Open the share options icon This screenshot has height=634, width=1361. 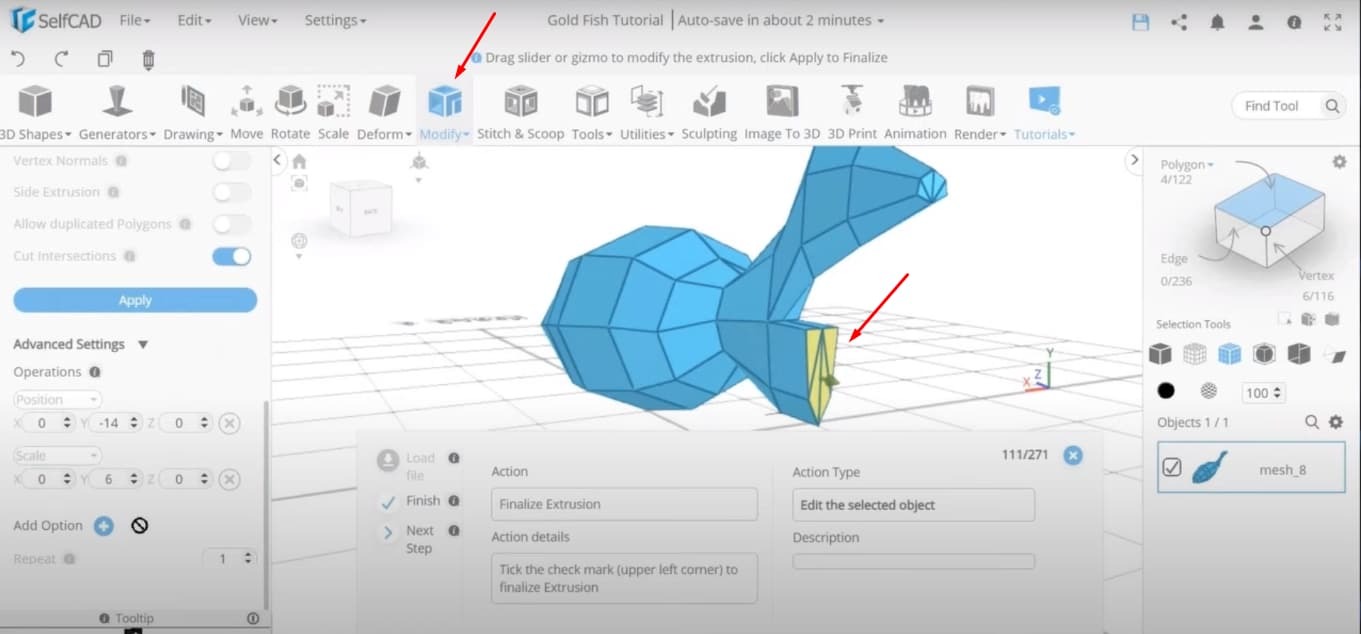point(1178,21)
